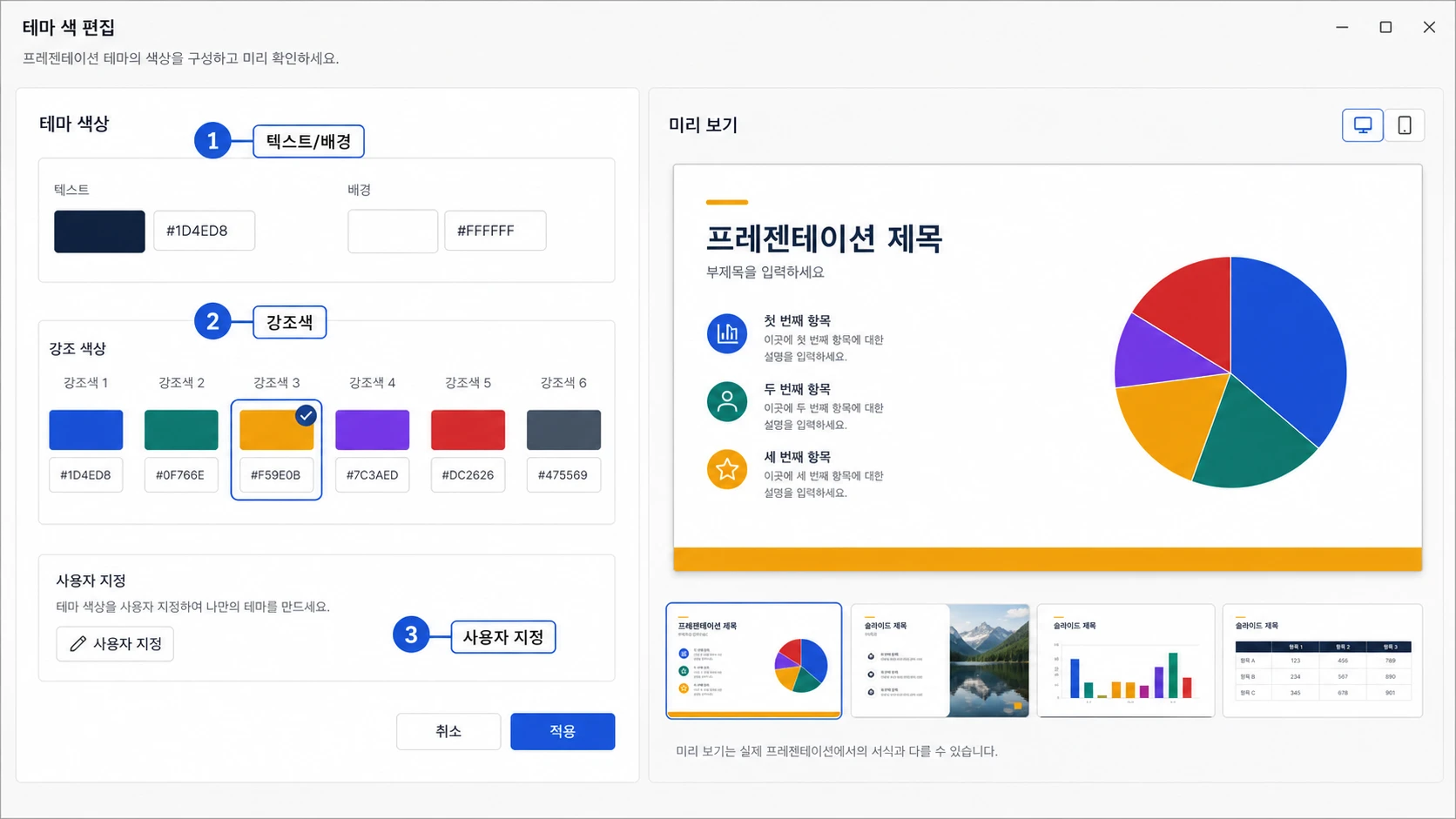Screen dimensions: 1456x819
Task: Pick the 배경 white color swatch
Action: (393, 232)
